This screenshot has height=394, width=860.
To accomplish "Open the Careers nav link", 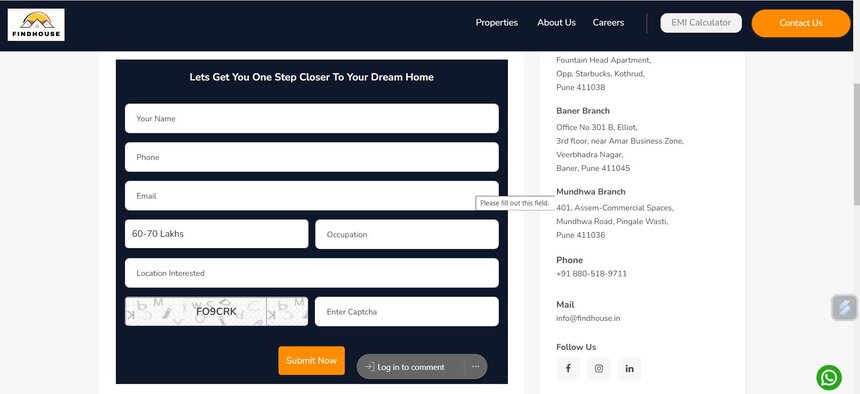I will pos(608,22).
